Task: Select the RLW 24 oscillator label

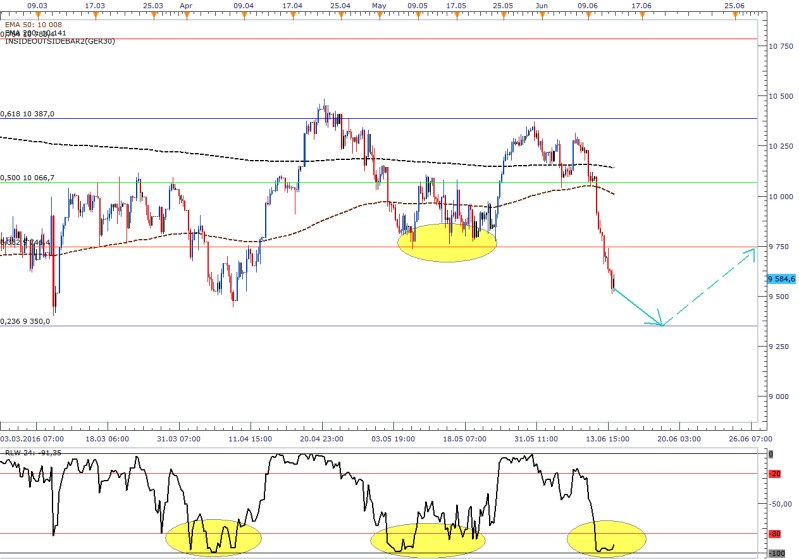Action: 32,452
